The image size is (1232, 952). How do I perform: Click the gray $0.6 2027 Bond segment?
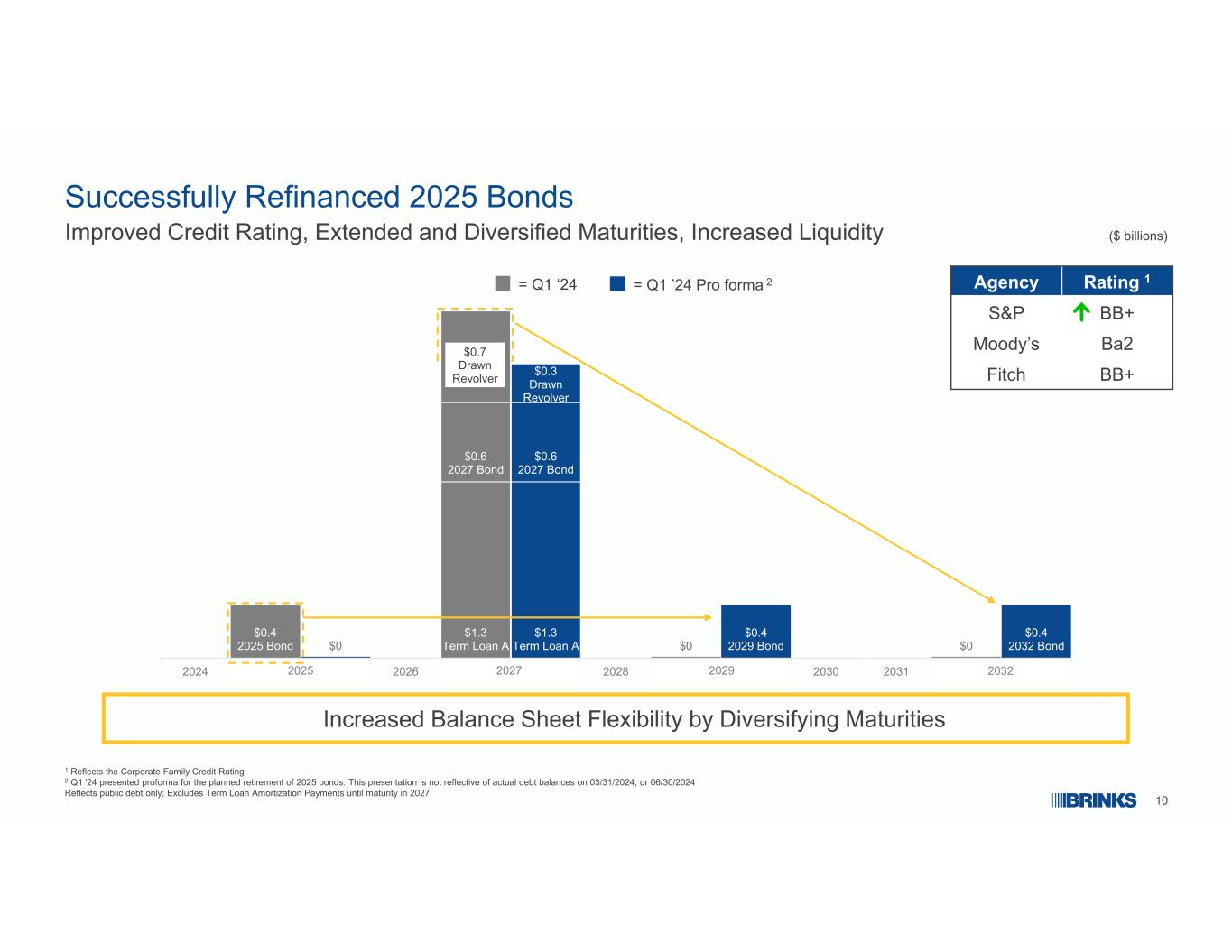pos(476,442)
